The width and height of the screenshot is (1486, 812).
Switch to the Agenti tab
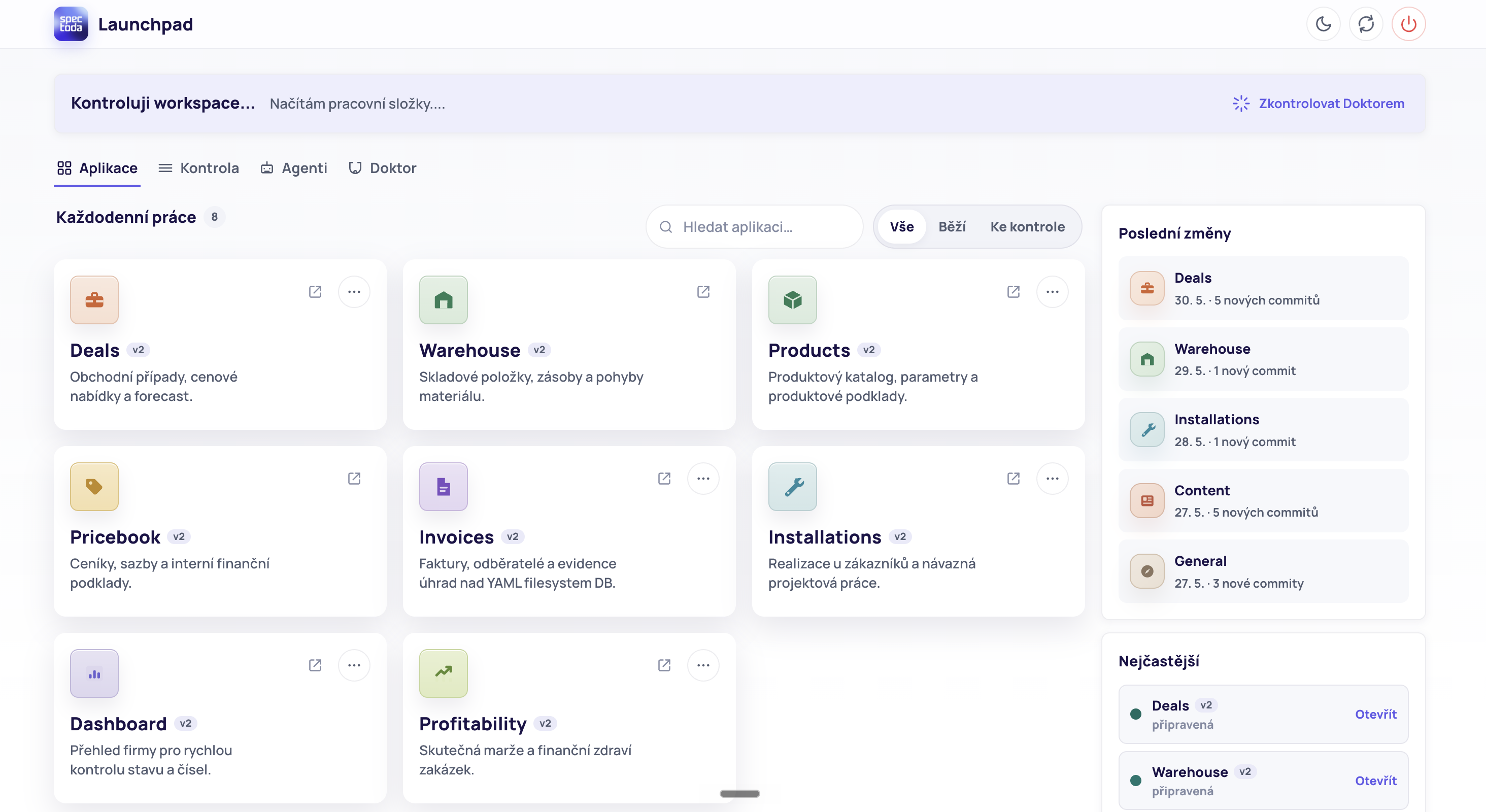click(x=294, y=168)
